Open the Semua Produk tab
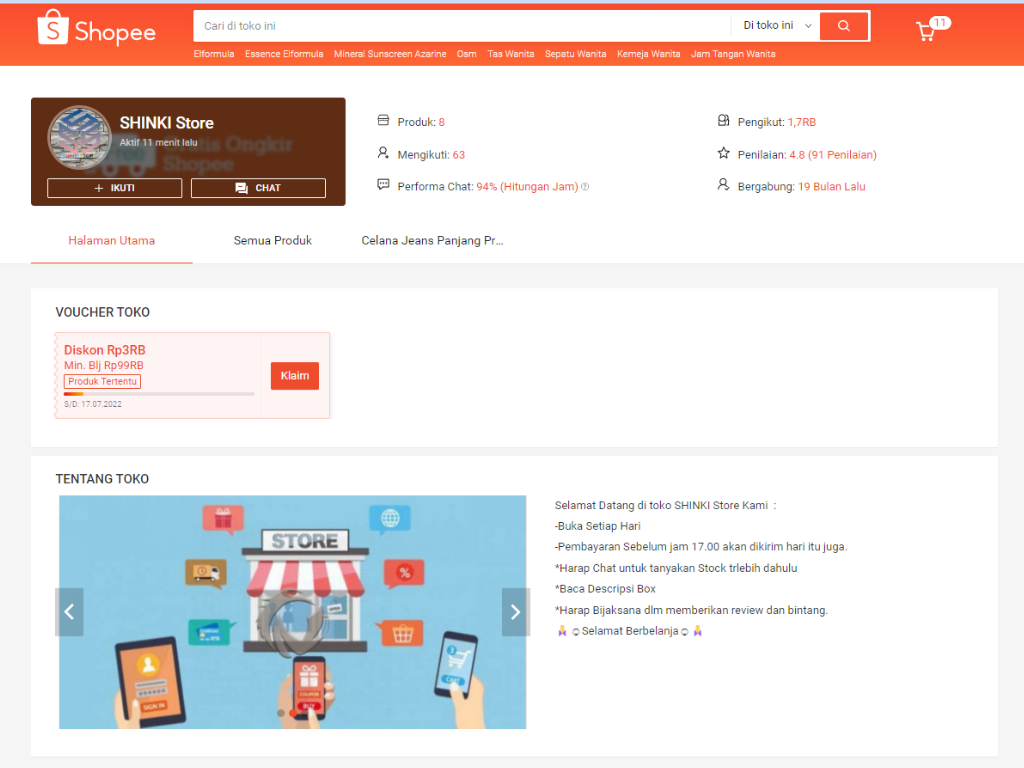This screenshot has height=768, width=1024. [x=273, y=240]
